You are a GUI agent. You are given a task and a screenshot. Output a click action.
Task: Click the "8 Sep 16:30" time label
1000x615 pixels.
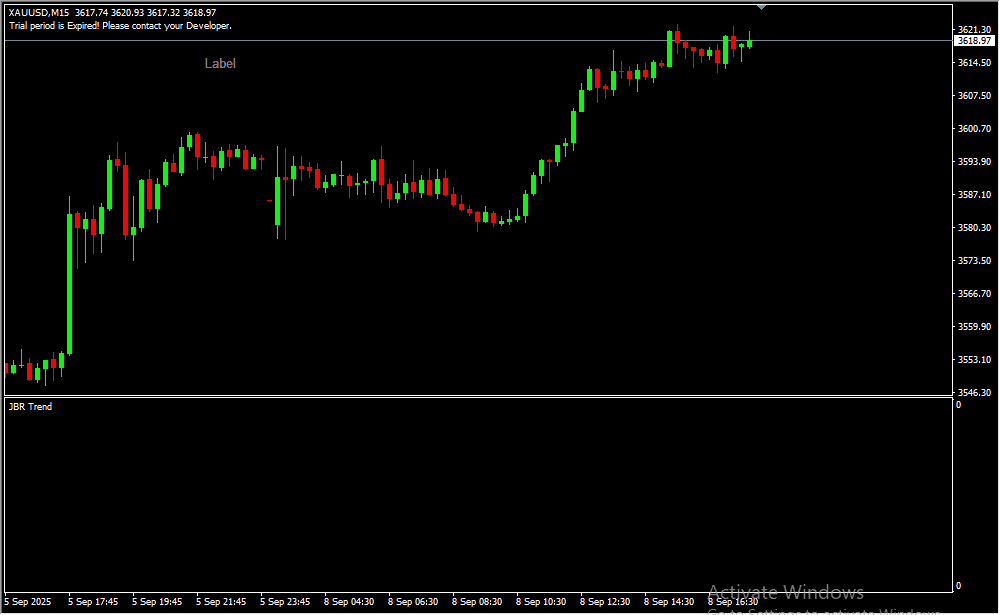coord(733,602)
